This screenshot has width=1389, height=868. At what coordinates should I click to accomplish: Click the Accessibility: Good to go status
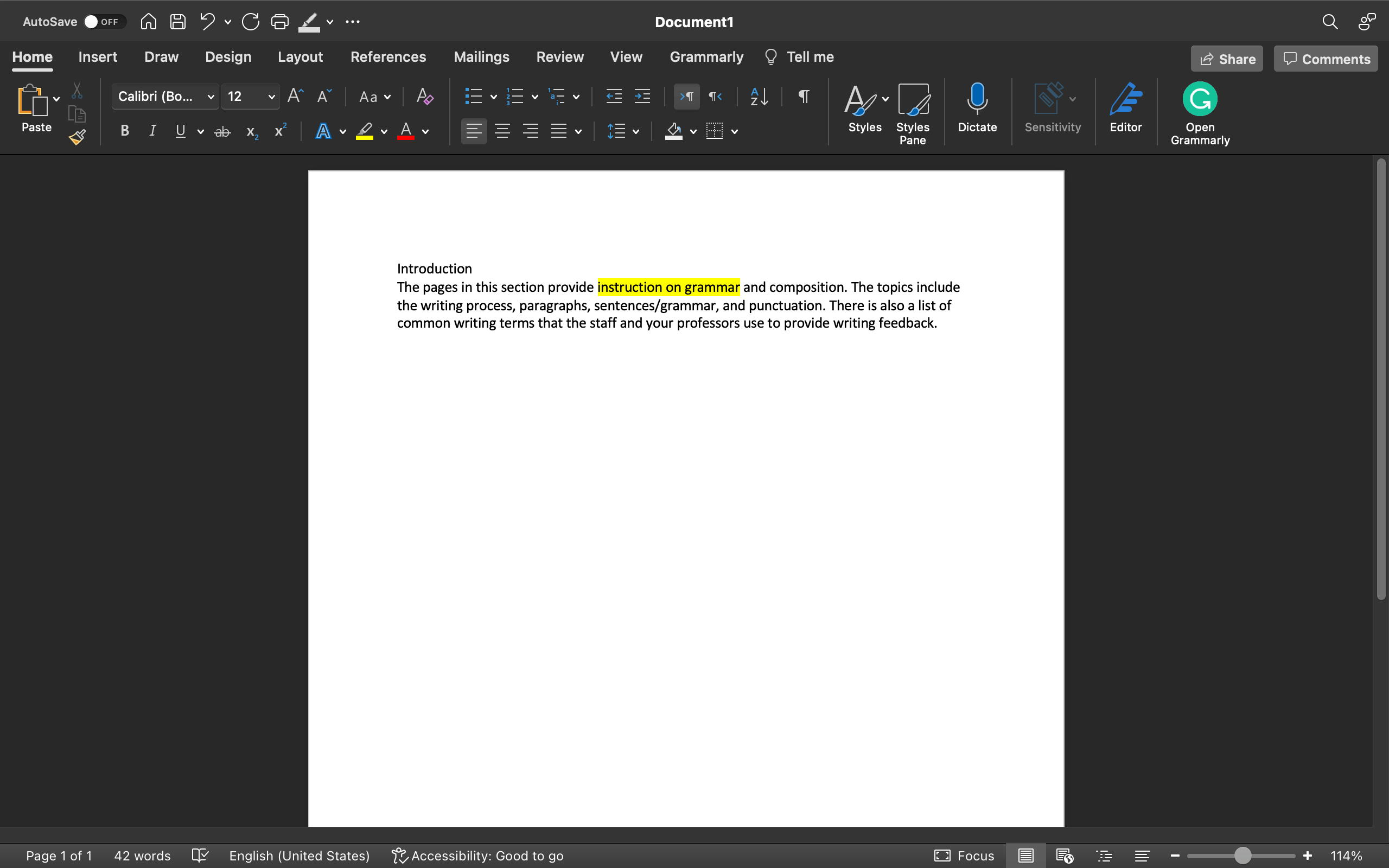click(x=477, y=856)
